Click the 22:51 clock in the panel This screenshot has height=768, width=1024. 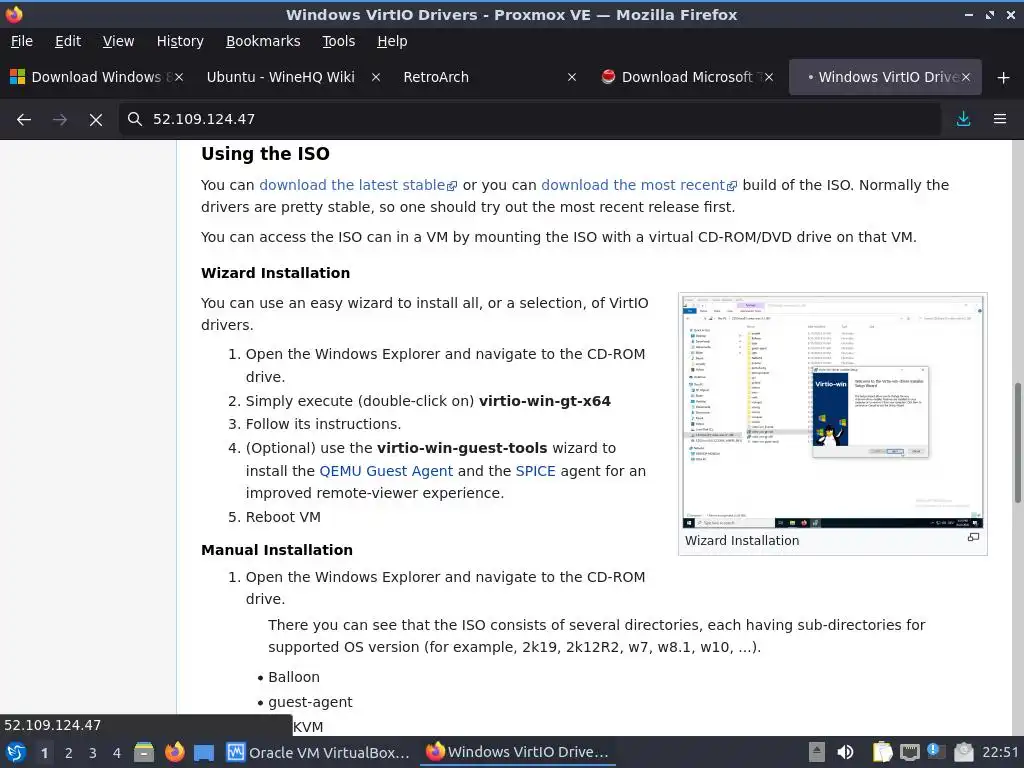point(1000,752)
